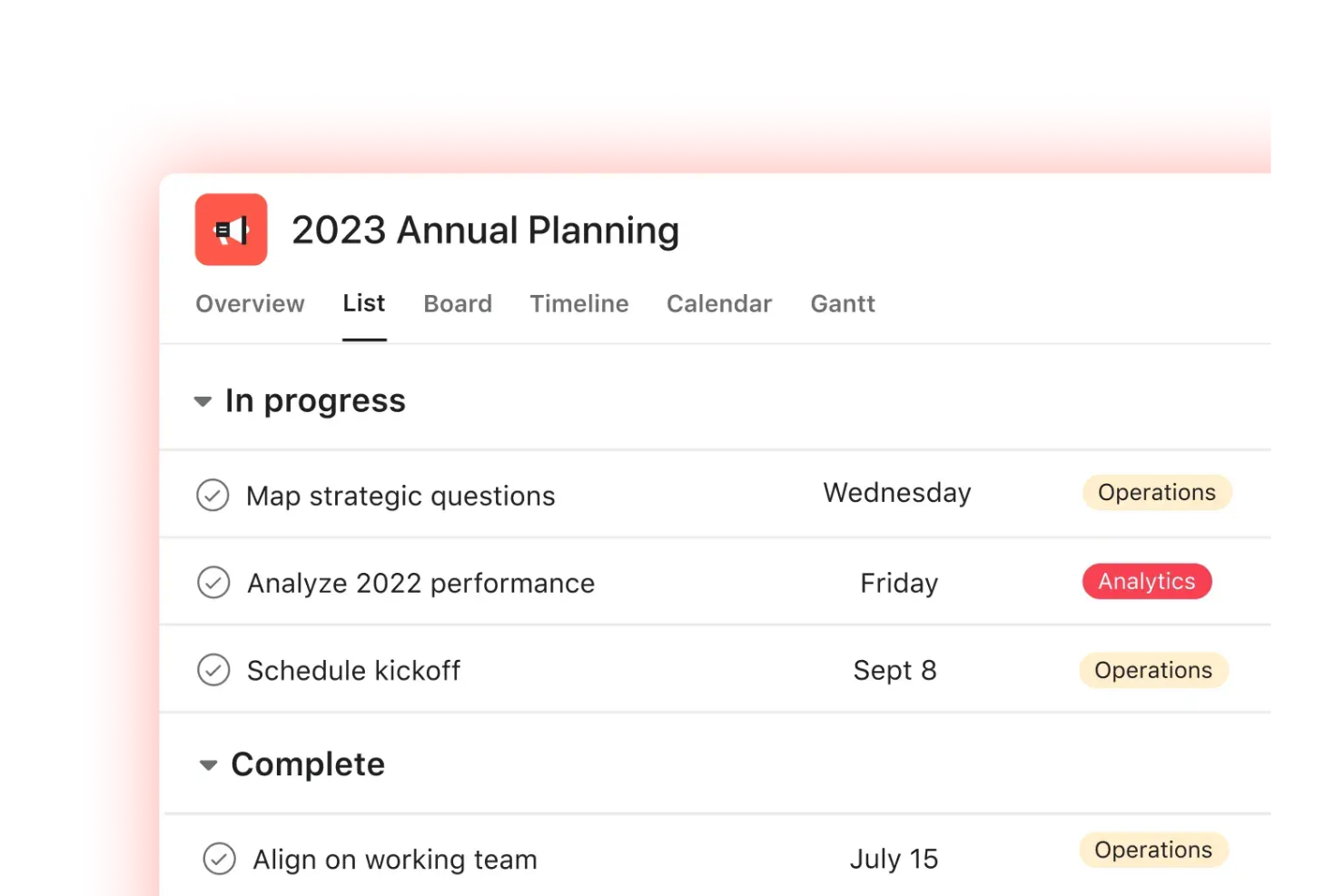Switch to the Board tab
Viewport: 1344px width, 896px height.
tap(457, 303)
